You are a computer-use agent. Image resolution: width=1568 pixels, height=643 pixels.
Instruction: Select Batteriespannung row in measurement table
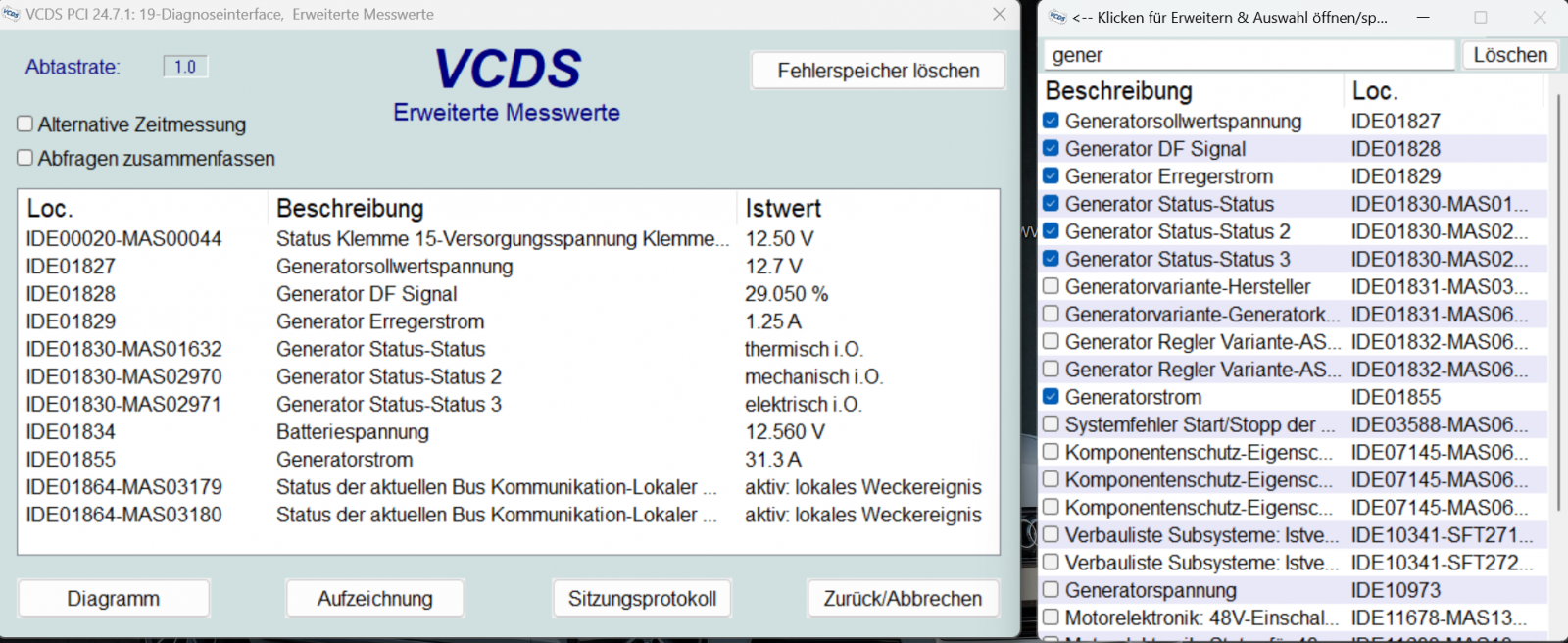point(508,431)
